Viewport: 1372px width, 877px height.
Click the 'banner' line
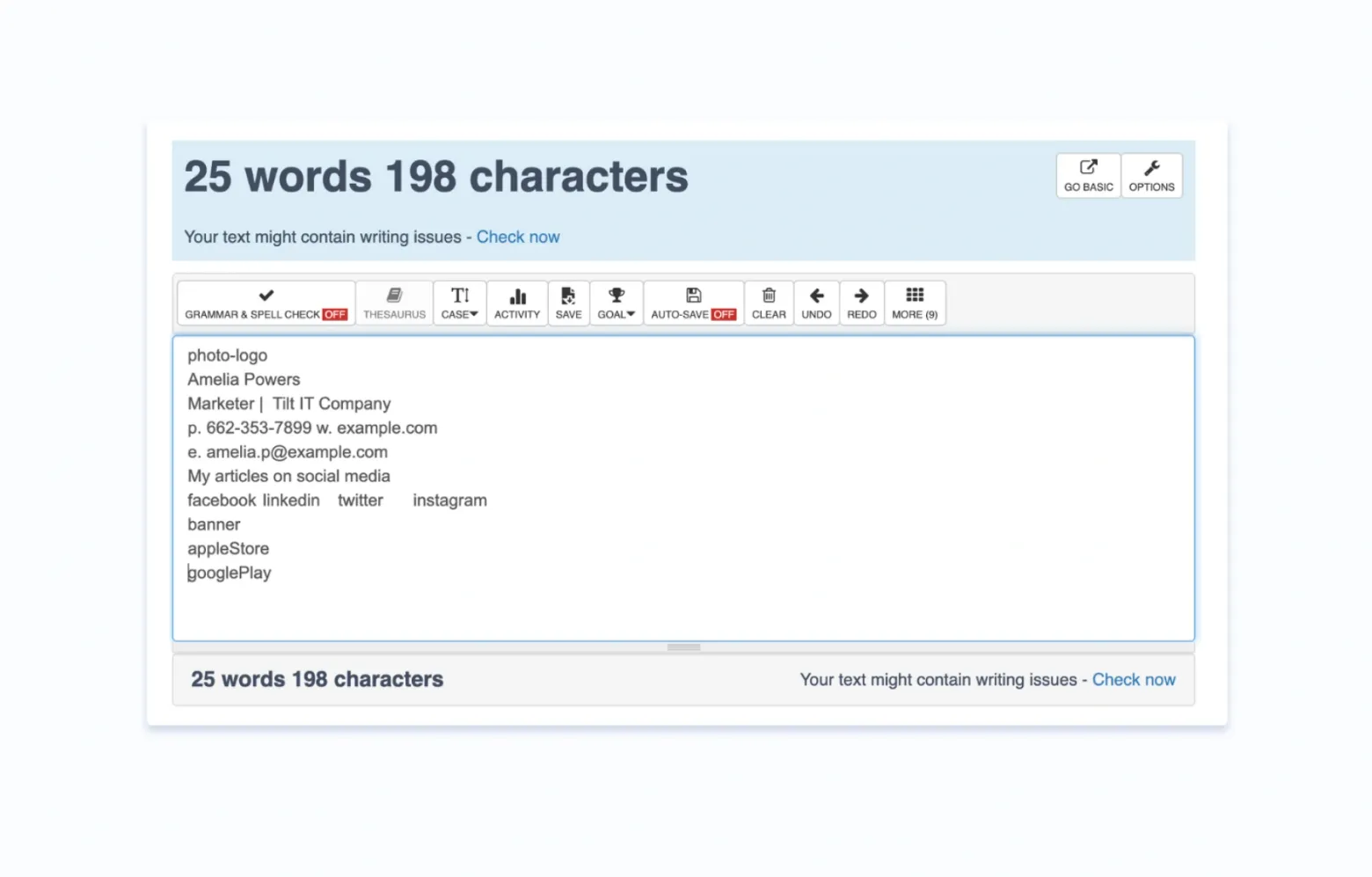pos(214,524)
